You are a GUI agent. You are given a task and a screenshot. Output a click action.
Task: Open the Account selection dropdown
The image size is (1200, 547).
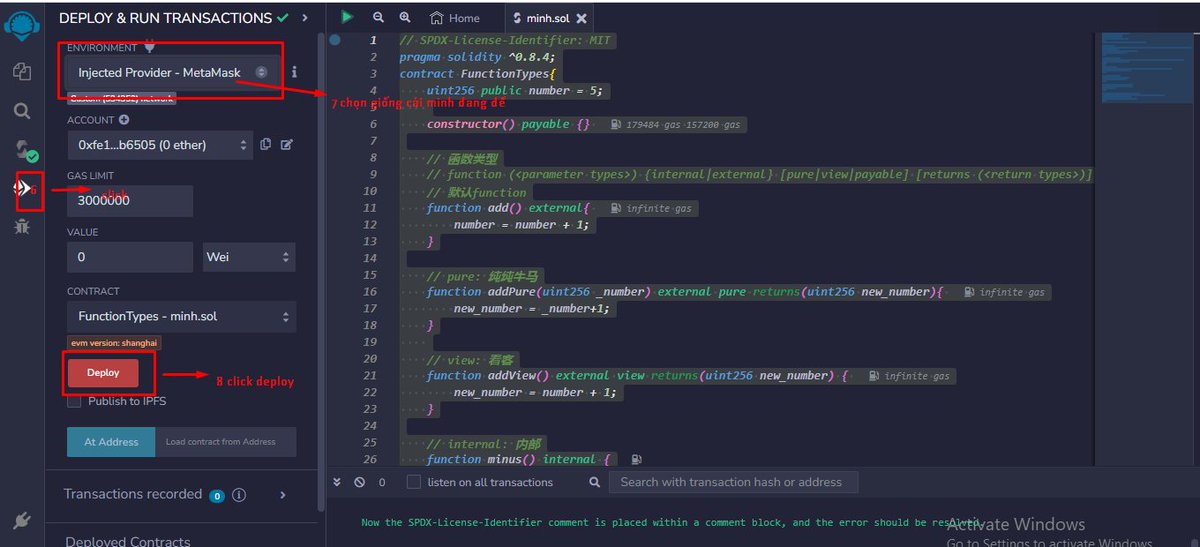(159, 145)
